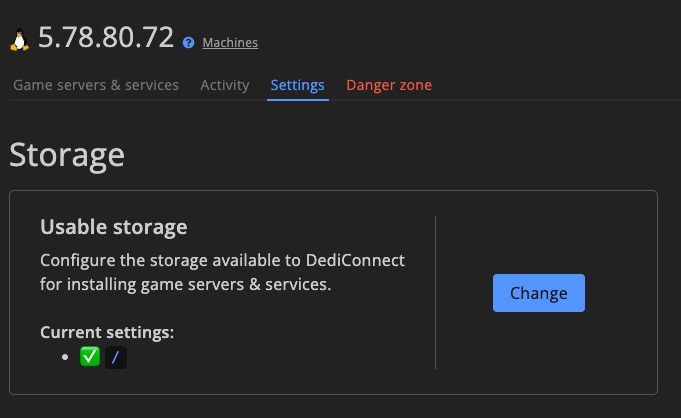The height and width of the screenshot is (418, 681).
Task: Switch to the Activity tab
Action: pyautogui.click(x=225, y=85)
